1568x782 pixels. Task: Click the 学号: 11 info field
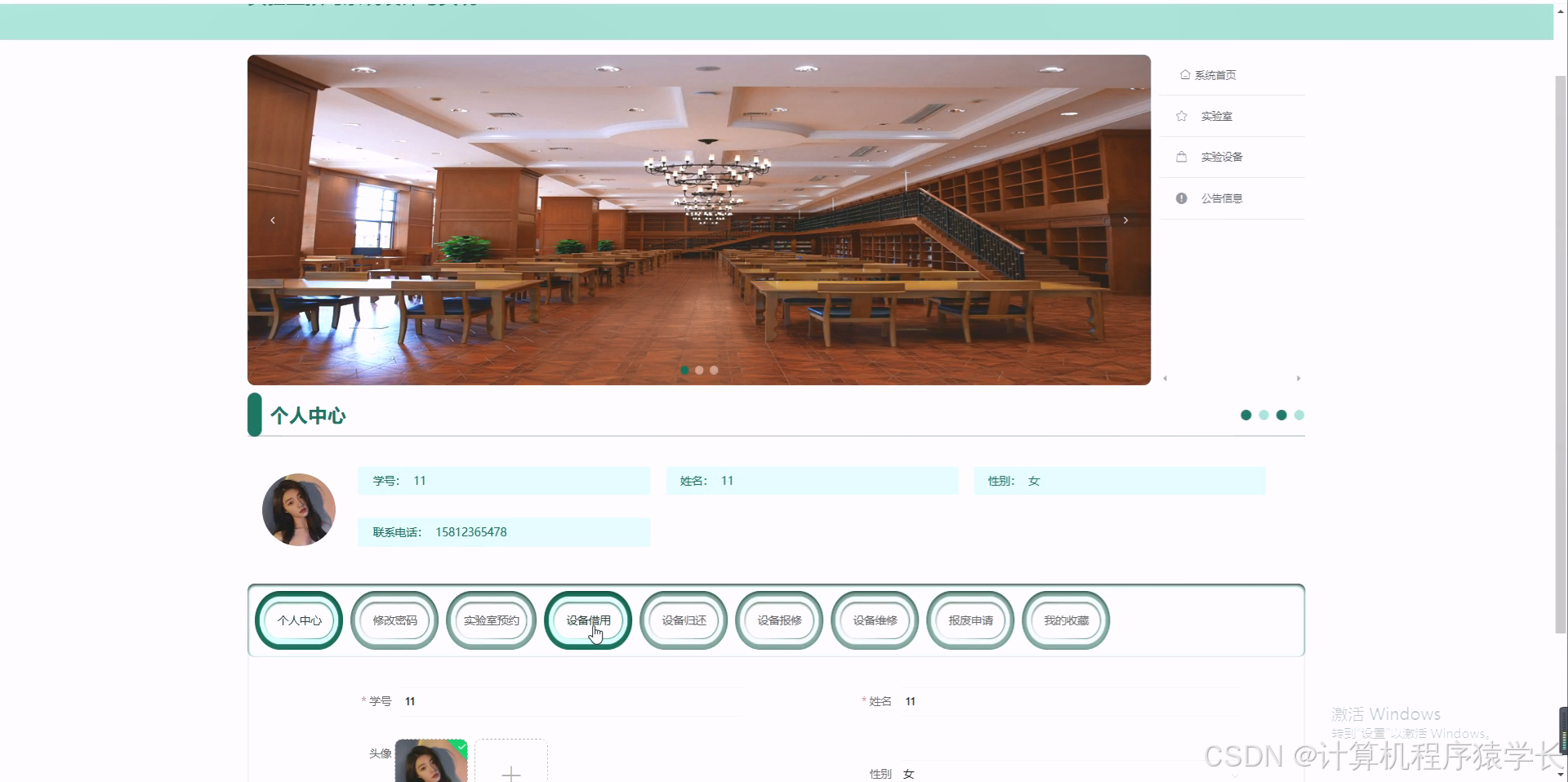(504, 481)
